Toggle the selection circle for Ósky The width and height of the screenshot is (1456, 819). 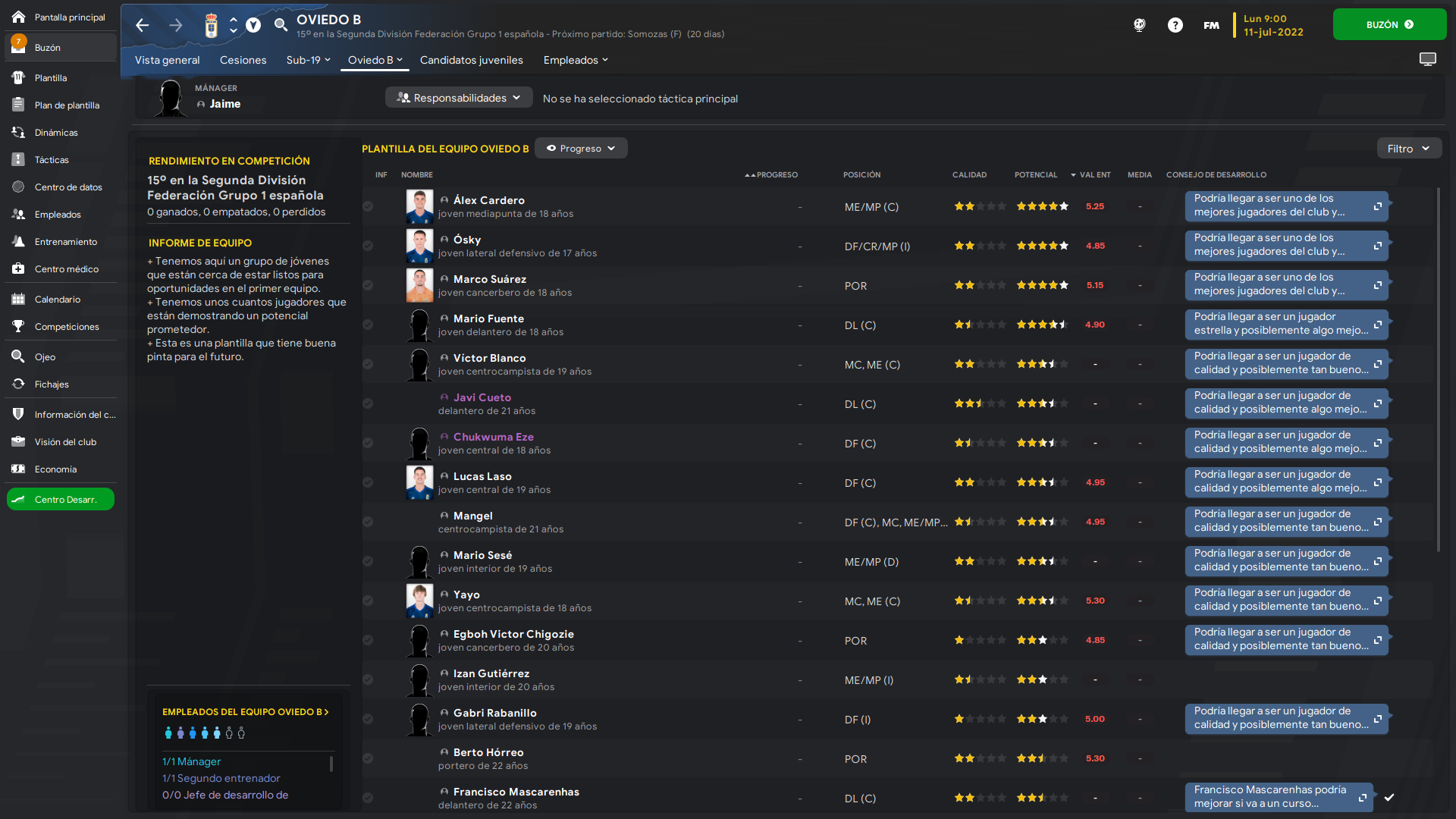pos(368,246)
